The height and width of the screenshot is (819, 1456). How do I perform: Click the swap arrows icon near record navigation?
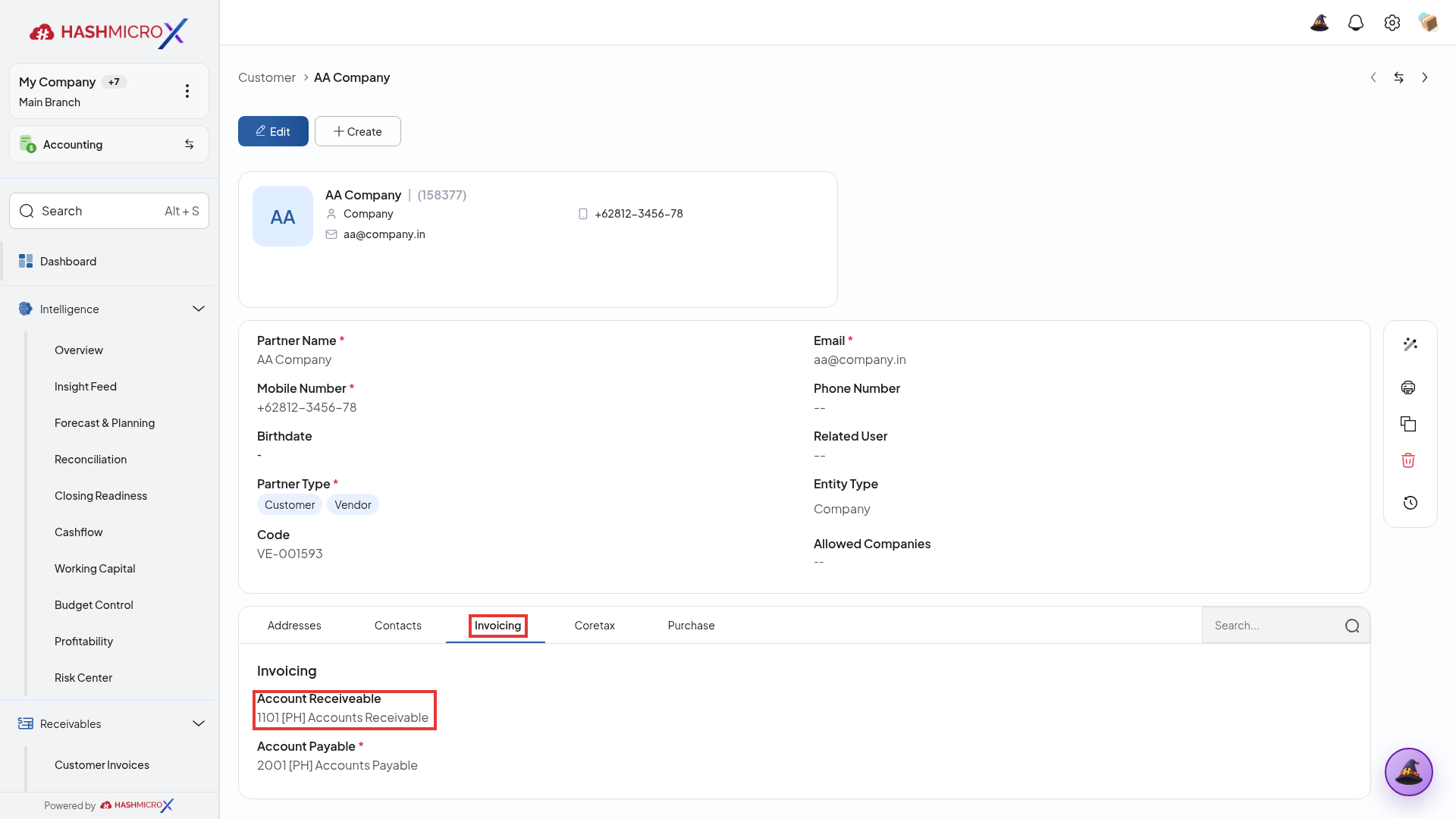coord(1399,77)
